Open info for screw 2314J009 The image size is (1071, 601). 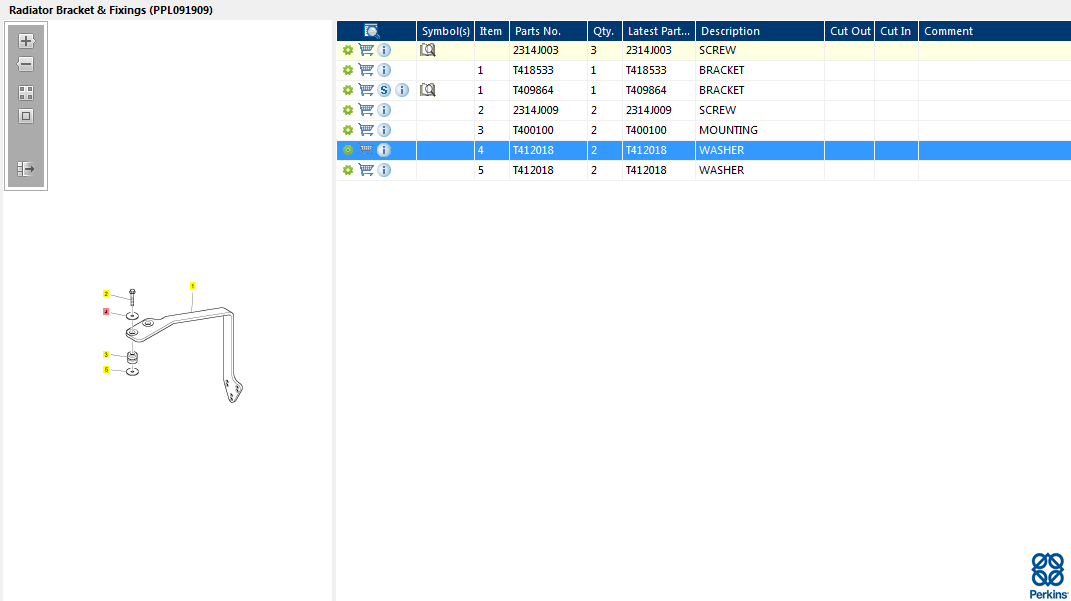point(384,110)
